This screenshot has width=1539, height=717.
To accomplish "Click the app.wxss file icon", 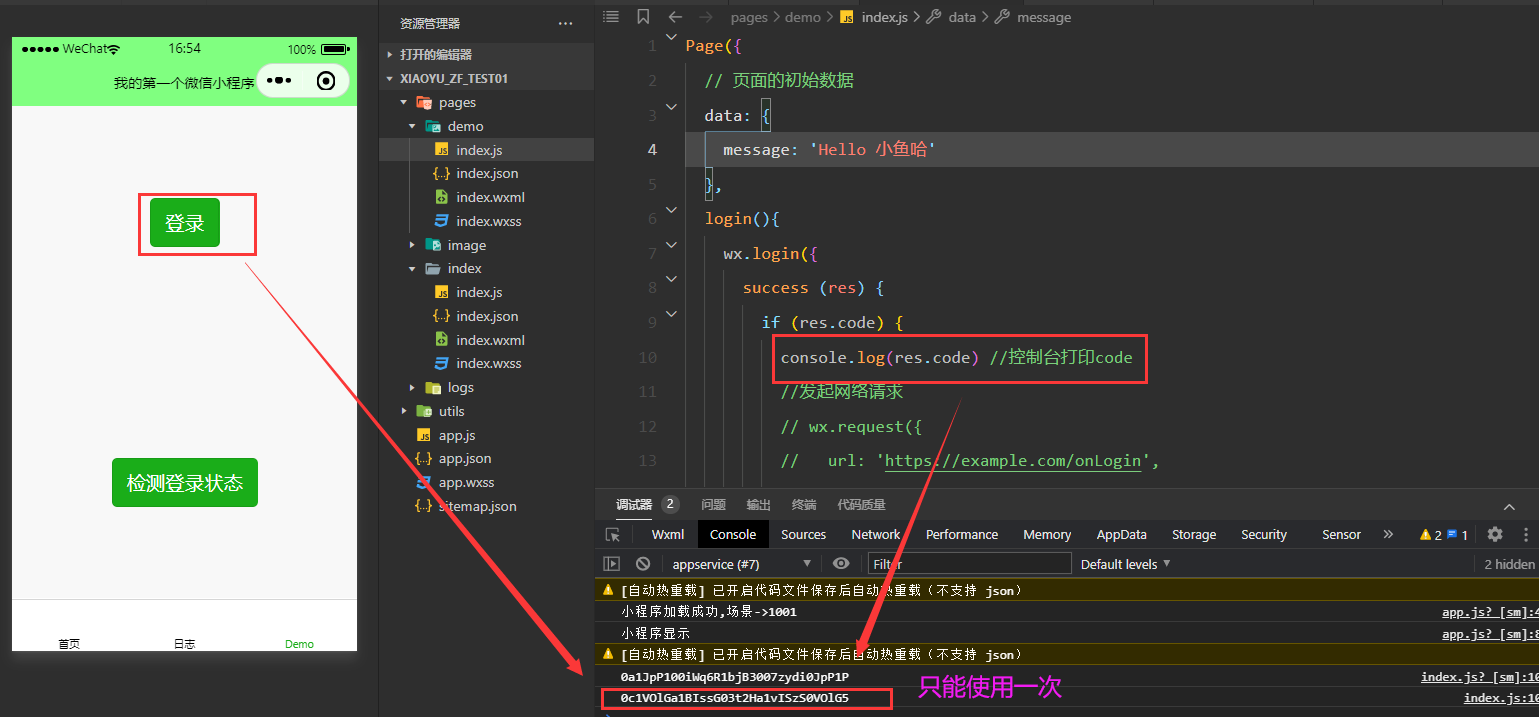I will tap(423, 482).
